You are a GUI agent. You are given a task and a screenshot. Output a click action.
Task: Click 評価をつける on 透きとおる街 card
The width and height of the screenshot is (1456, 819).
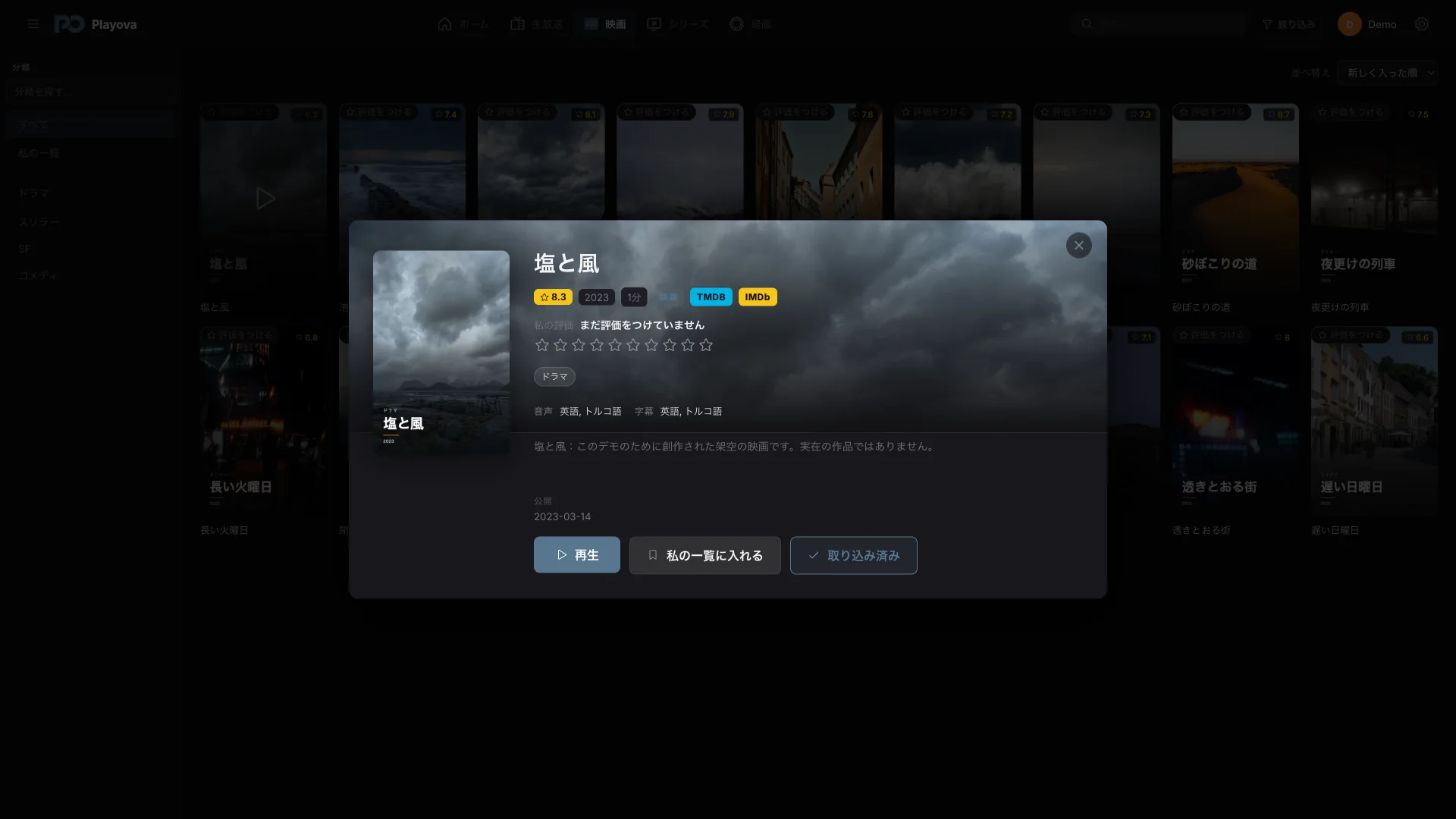tap(1212, 335)
